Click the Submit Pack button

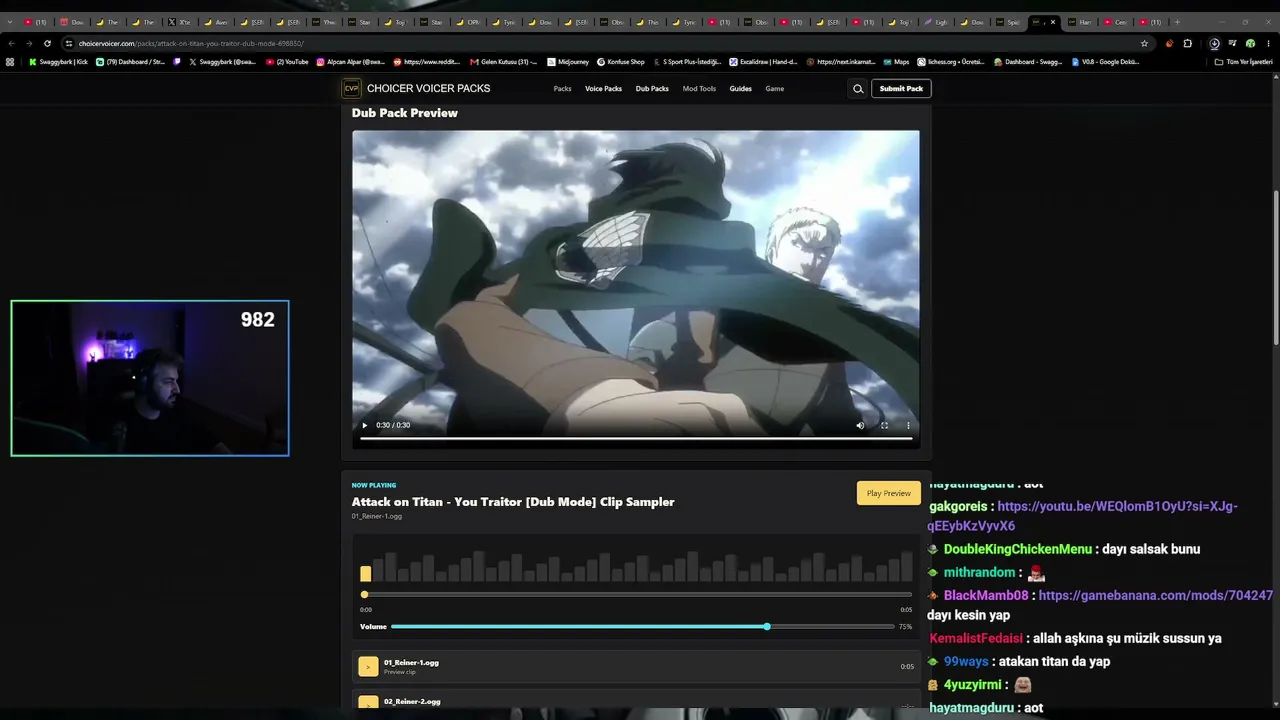click(x=901, y=89)
